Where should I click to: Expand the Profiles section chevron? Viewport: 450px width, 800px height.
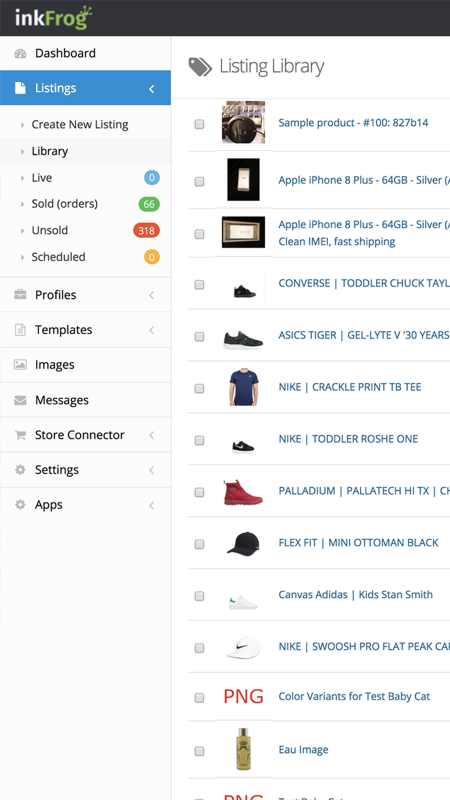[x=152, y=295]
